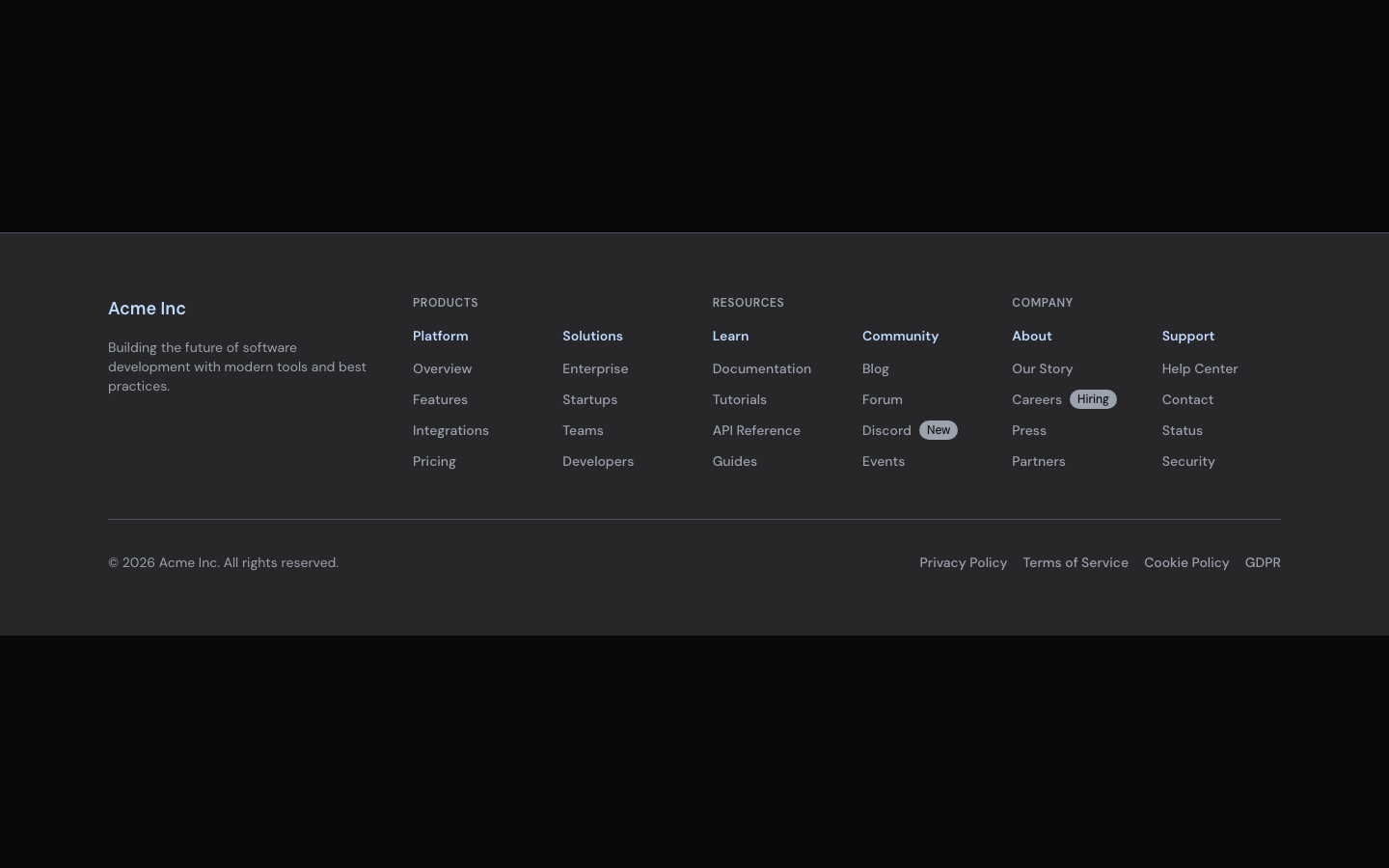Visit Our Story under About

[1043, 368]
